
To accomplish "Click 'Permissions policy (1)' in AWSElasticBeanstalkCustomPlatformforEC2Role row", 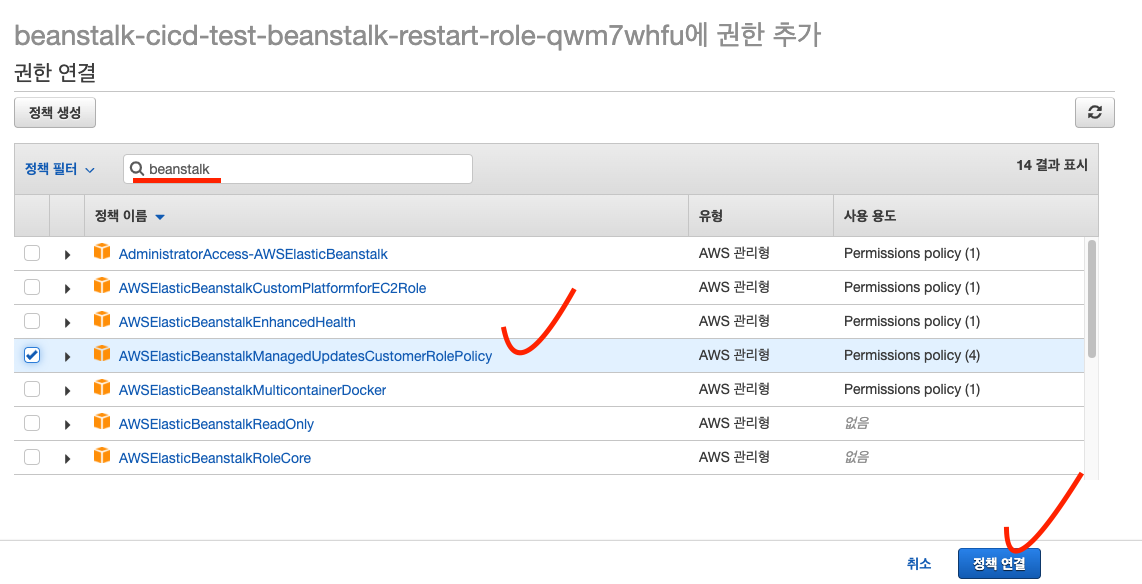I will 912,287.
